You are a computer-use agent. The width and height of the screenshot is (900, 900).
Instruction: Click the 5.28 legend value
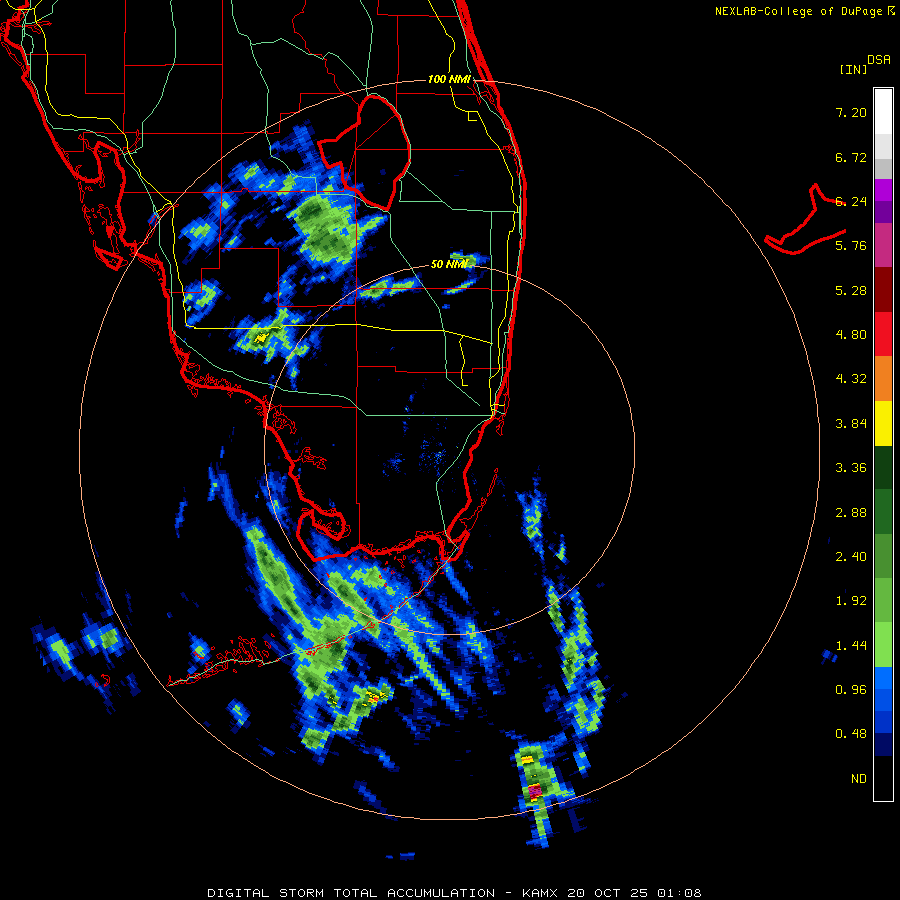[x=851, y=290]
